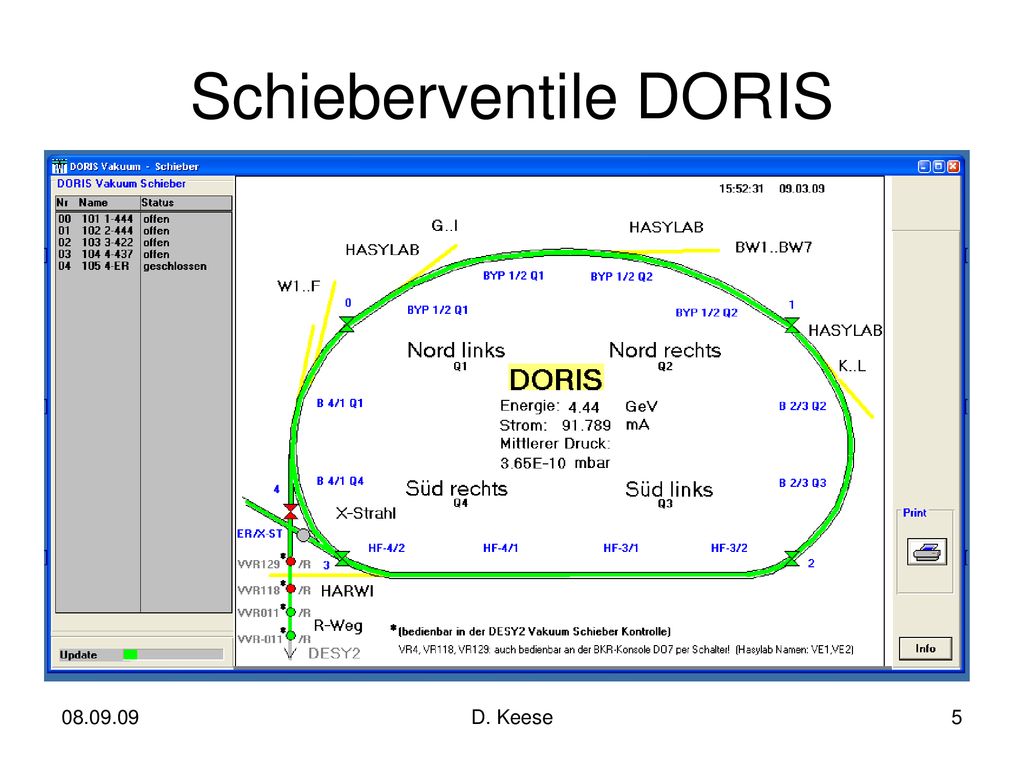
Task: Click the HARWI beamline label
Action: point(347,591)
